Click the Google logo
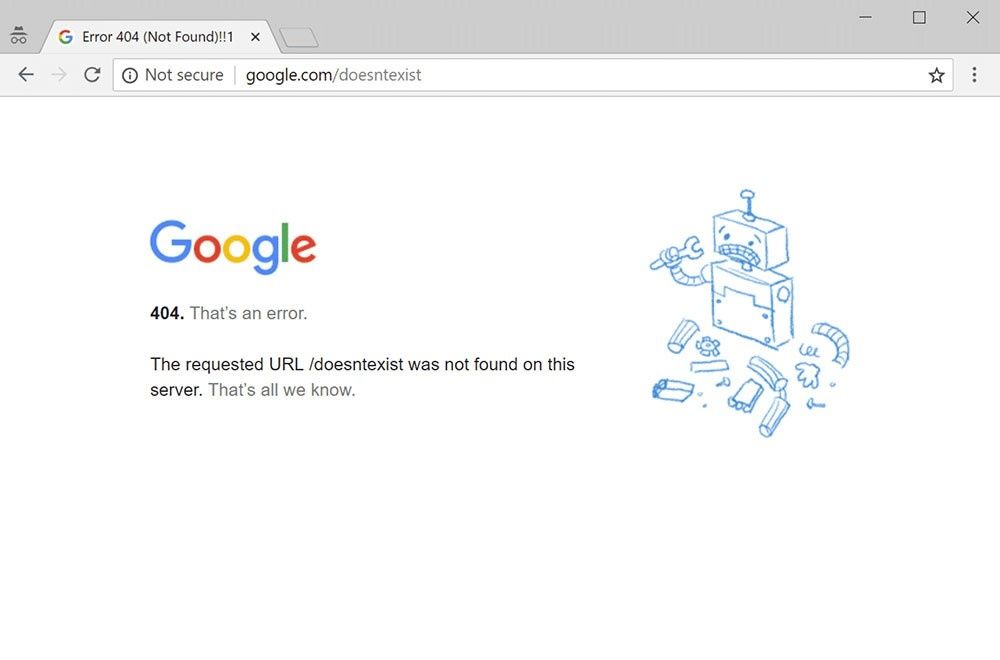This screenshot has height=660, width=1000. 233,246
